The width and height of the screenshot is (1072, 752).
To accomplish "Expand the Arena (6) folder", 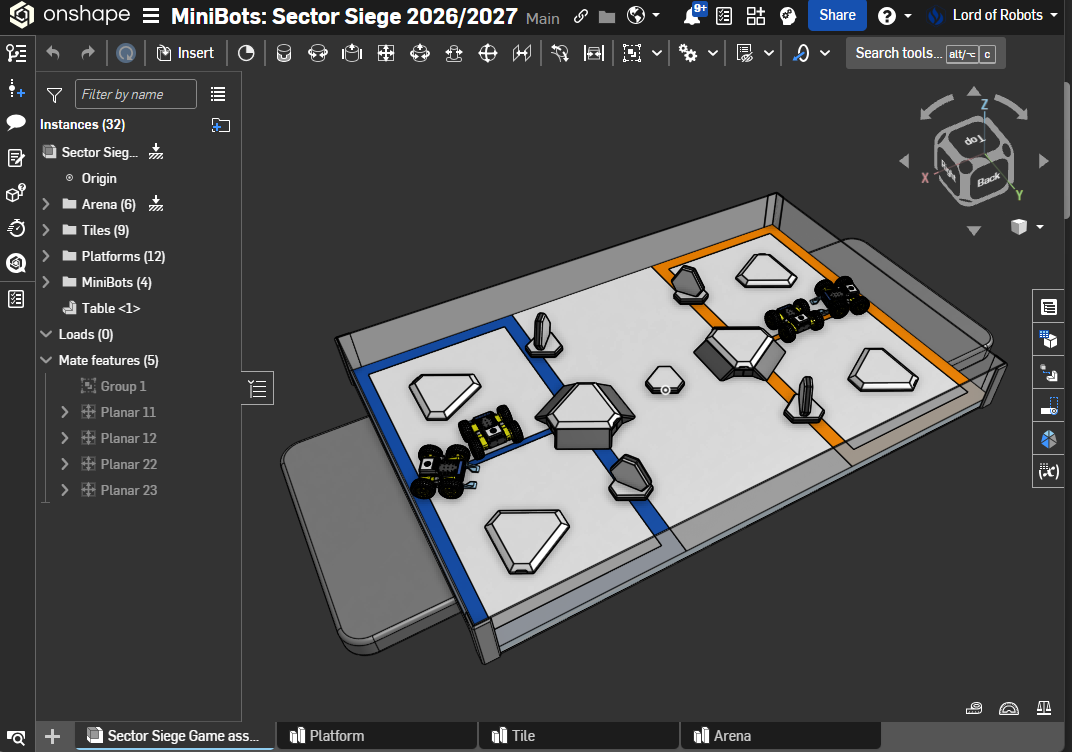I will click(46, 204).
